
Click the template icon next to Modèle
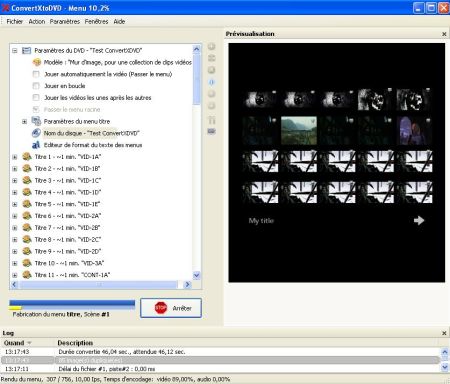(x=36, y=62)
